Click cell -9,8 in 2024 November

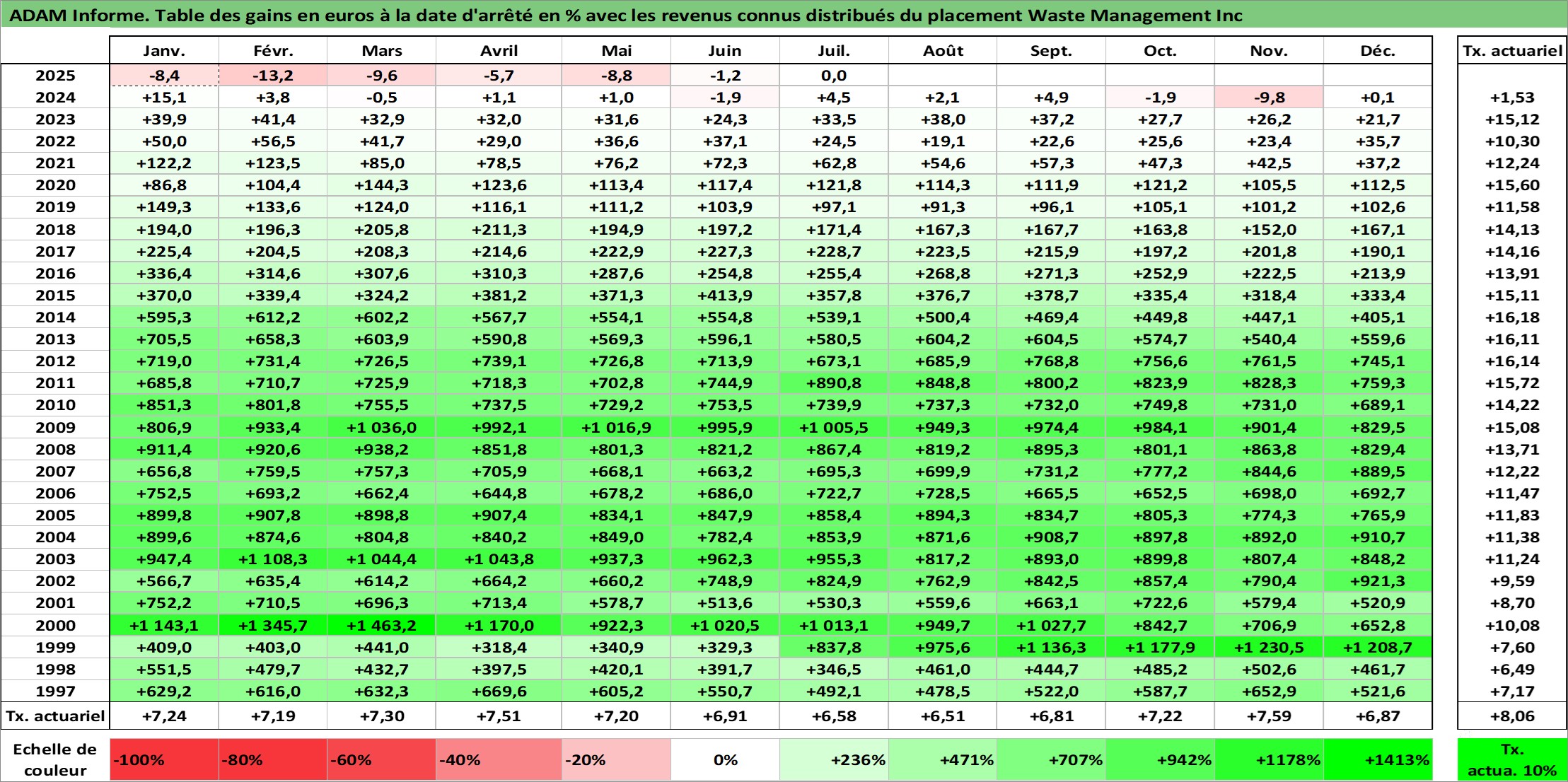tap(1269, 98)
